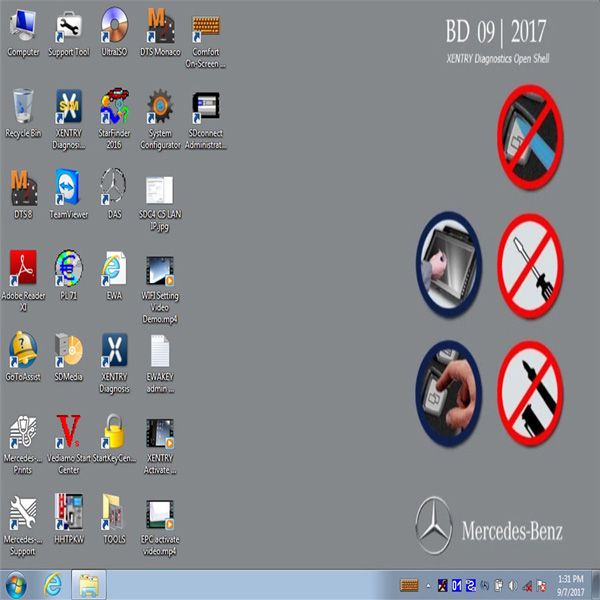Click the Show desktop button

coord(596,585)
